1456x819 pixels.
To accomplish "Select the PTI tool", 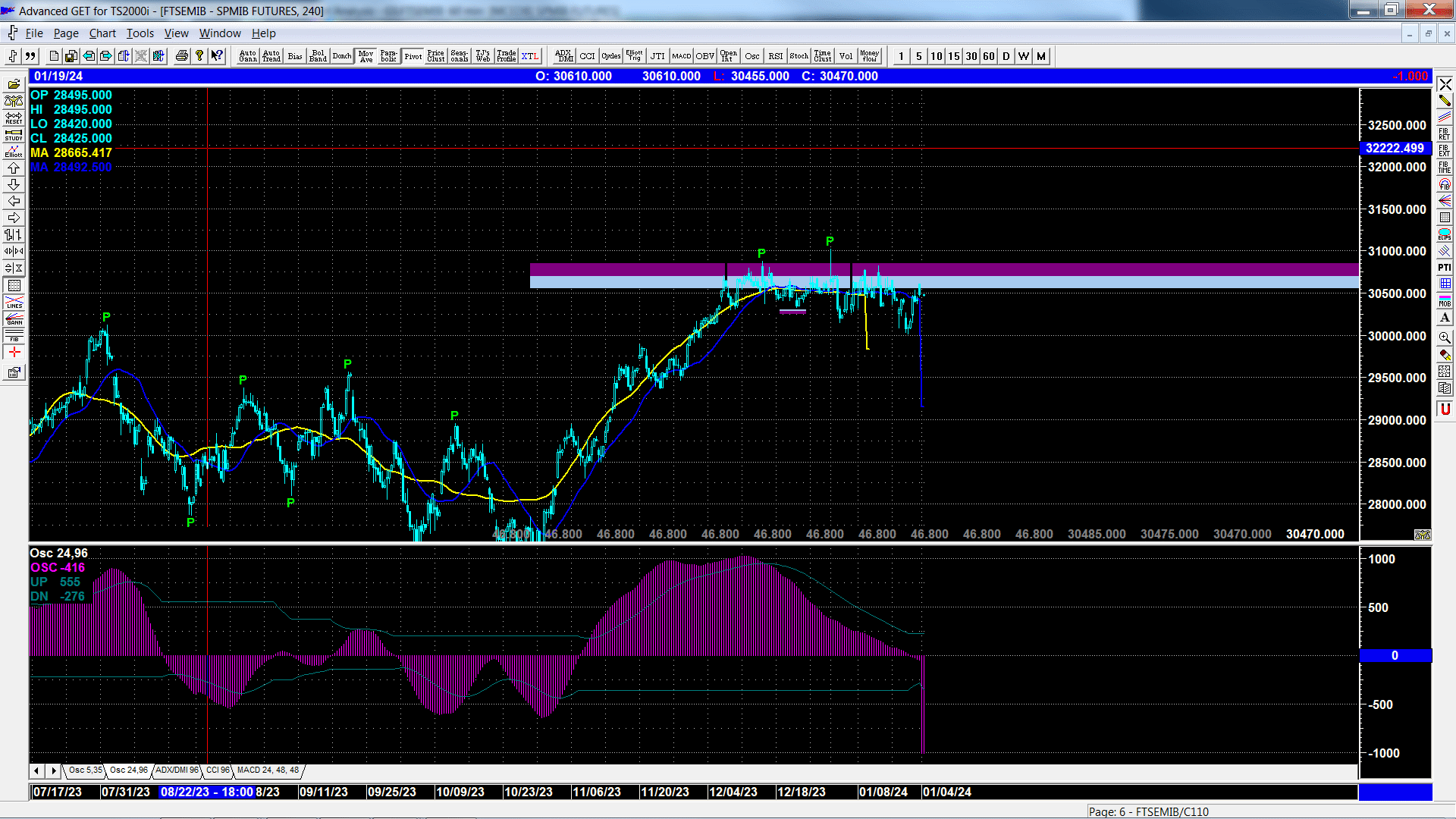I will pyautogui.click(x=1445, y=268).
